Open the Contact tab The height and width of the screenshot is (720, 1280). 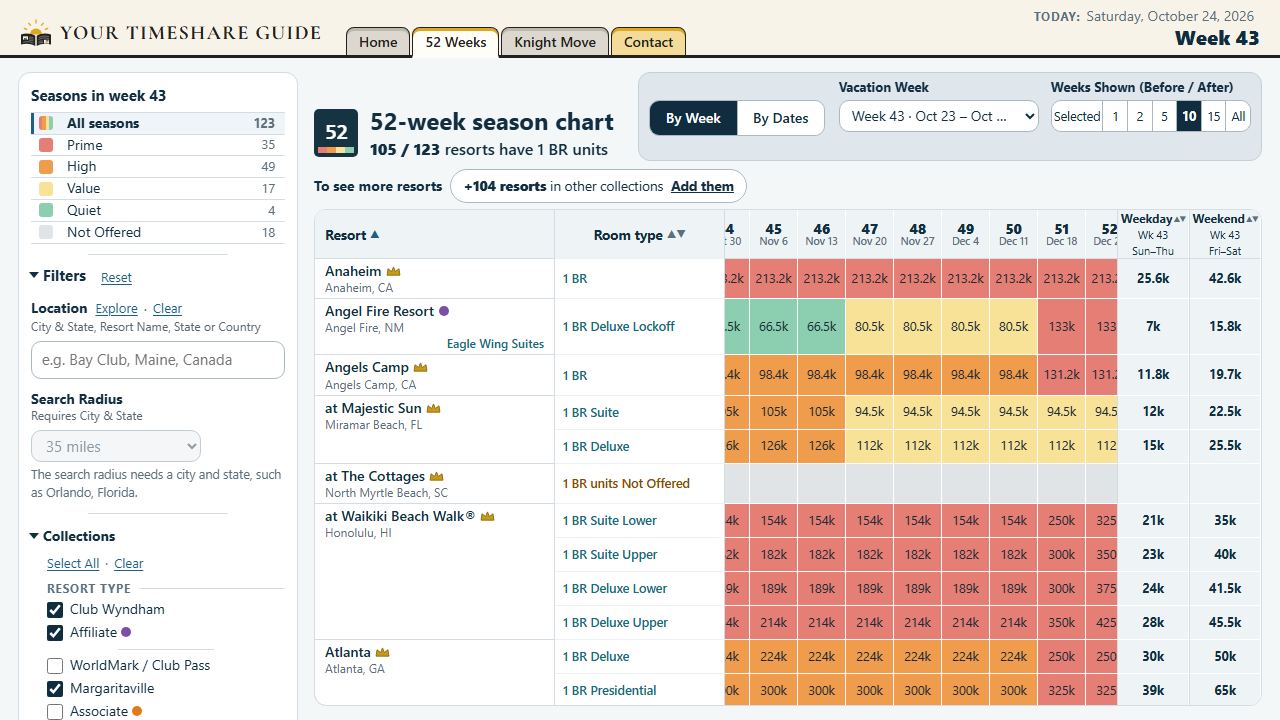[x=648, y=42]
